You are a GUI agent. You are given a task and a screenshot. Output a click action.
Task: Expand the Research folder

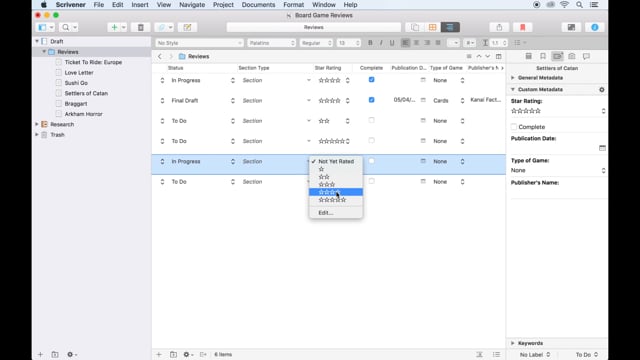pyautogui.click(x=37, y=124)
